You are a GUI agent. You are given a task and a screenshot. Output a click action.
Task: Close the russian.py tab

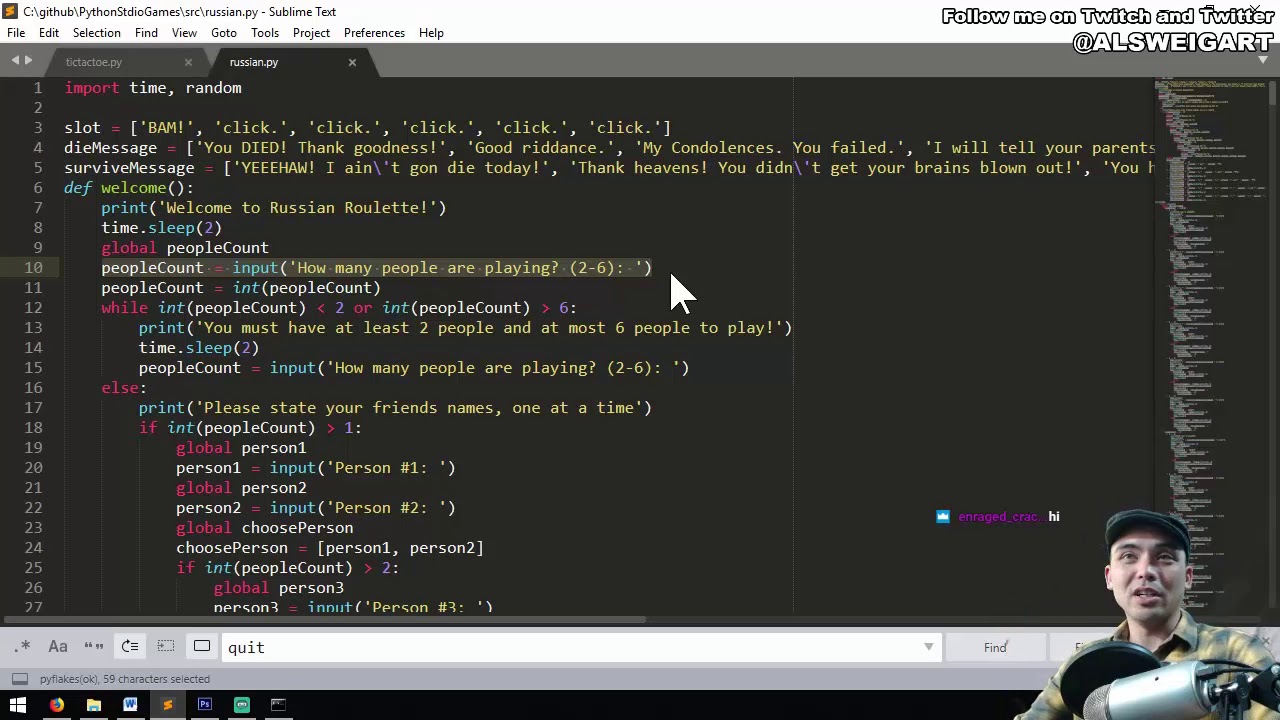point(352,62)
